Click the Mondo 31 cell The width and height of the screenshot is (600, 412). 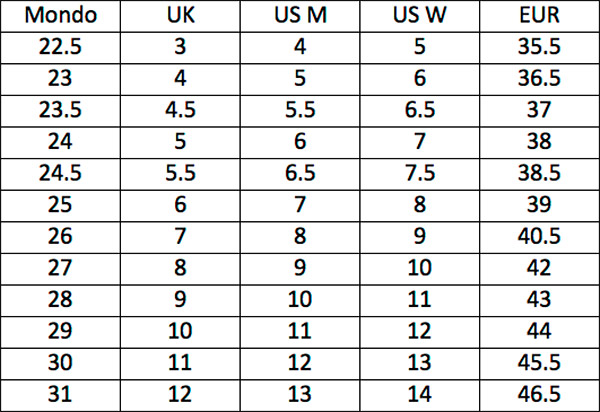pos(60,395)
